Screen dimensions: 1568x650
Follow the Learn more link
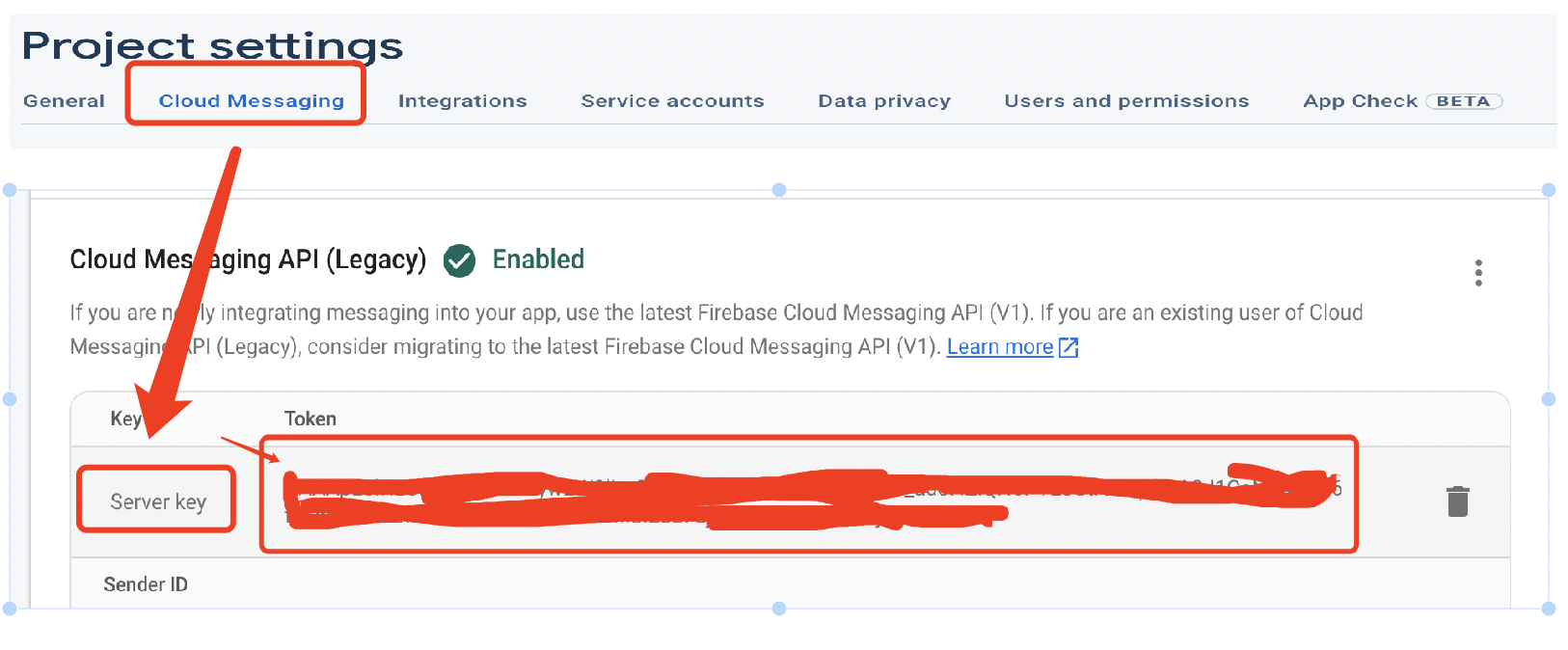point(1000,347)
